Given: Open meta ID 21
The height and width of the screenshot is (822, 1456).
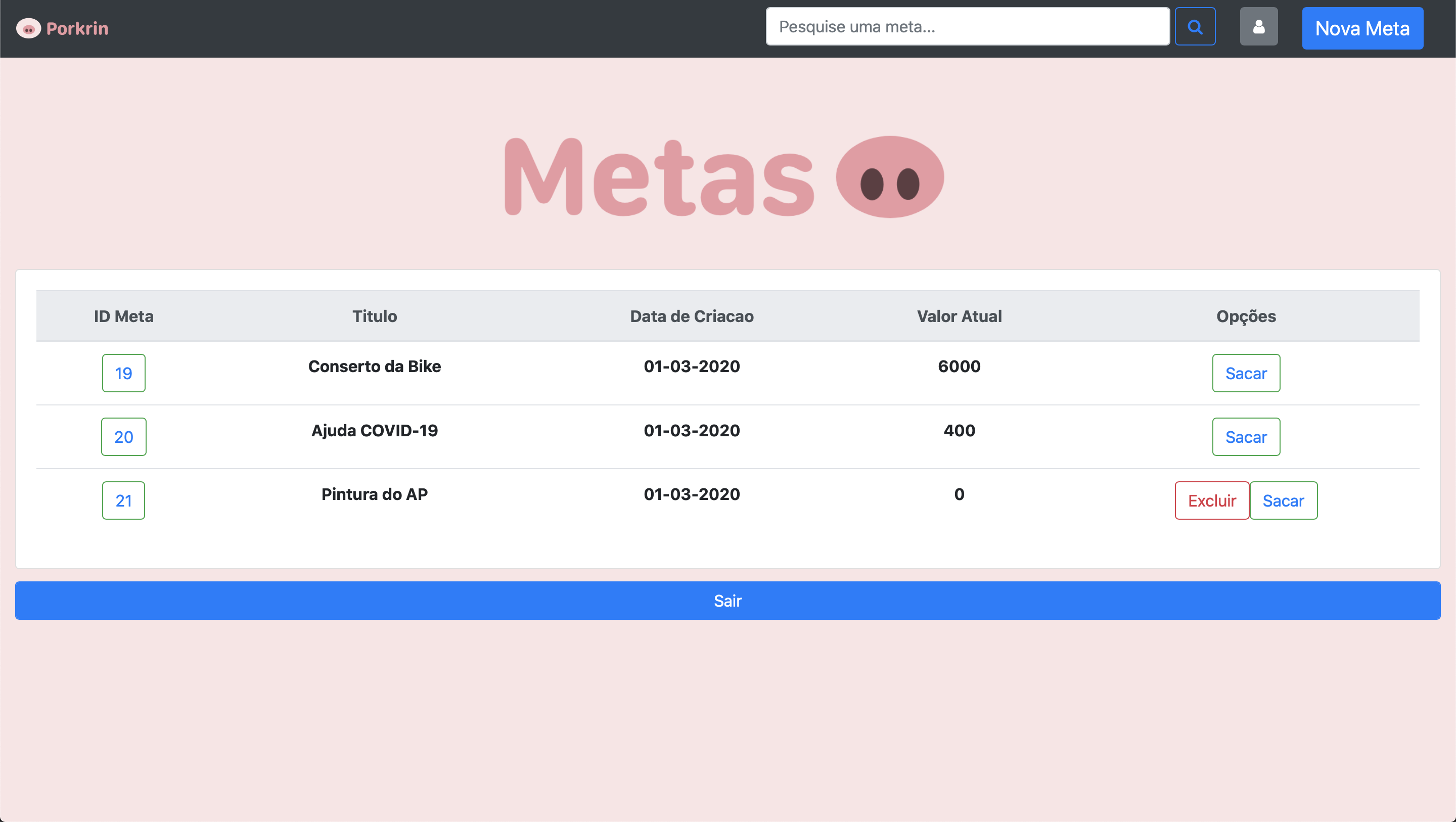Looking at the screenshot, I should point(123,501).
